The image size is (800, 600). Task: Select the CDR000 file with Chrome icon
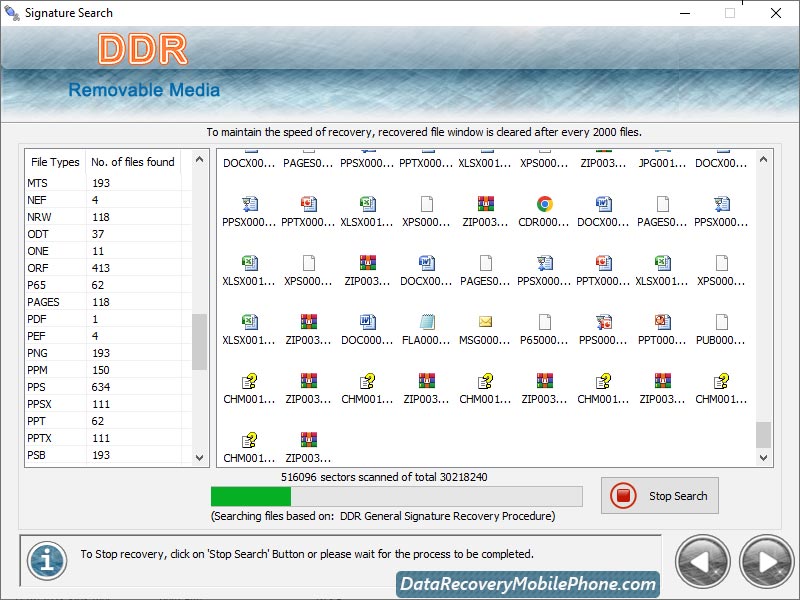point(543,205)
